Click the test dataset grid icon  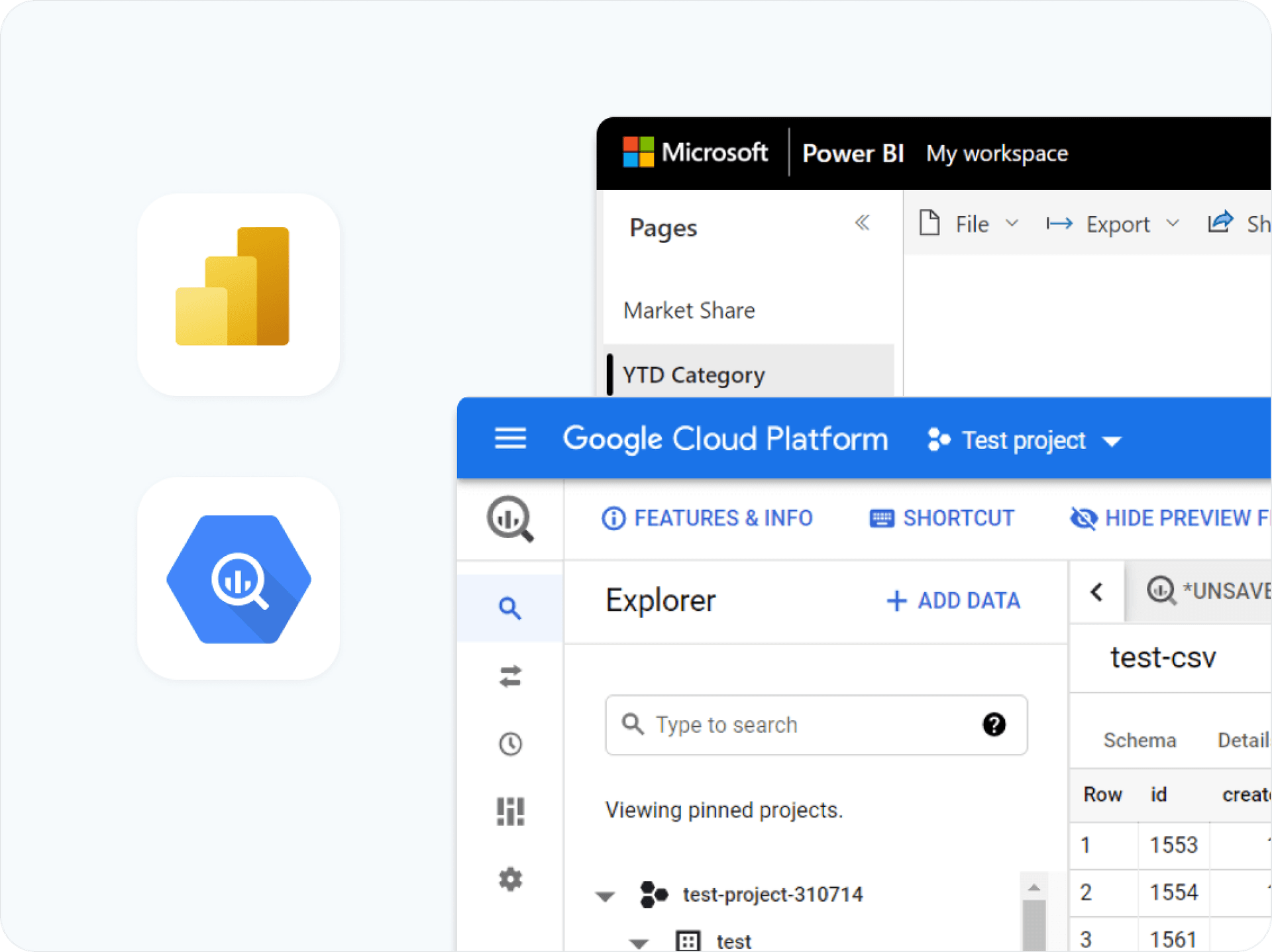[x=688, y=940]
